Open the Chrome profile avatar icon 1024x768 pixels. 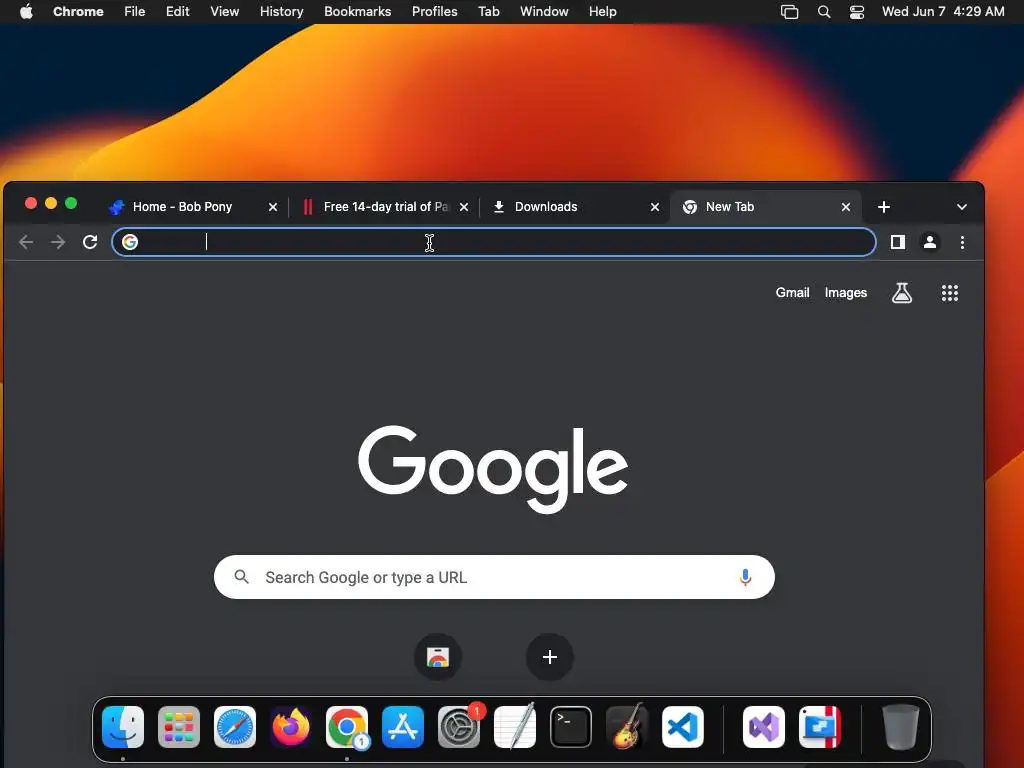click(x=930, y=242)
